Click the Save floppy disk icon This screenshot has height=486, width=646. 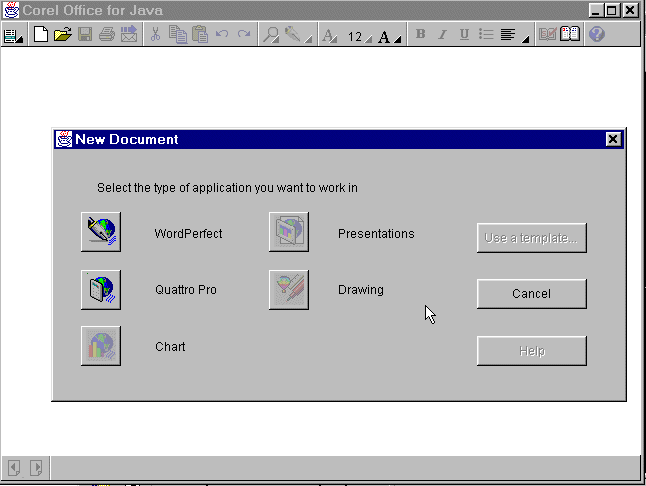pyautogui.click(x=85, y=34)
